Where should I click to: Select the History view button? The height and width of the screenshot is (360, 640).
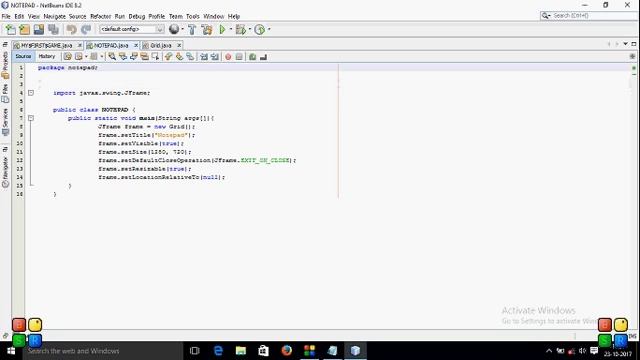click(x=47, y=56)
